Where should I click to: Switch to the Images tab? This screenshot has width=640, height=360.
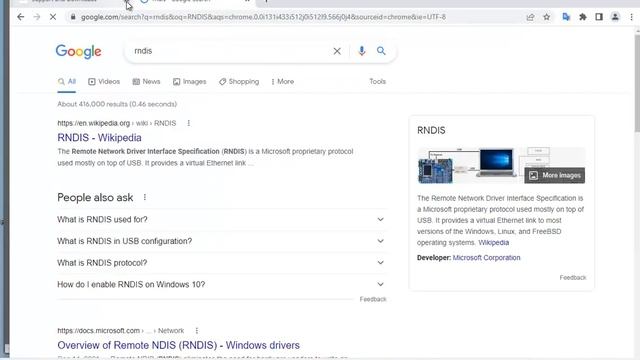(190, 82)
